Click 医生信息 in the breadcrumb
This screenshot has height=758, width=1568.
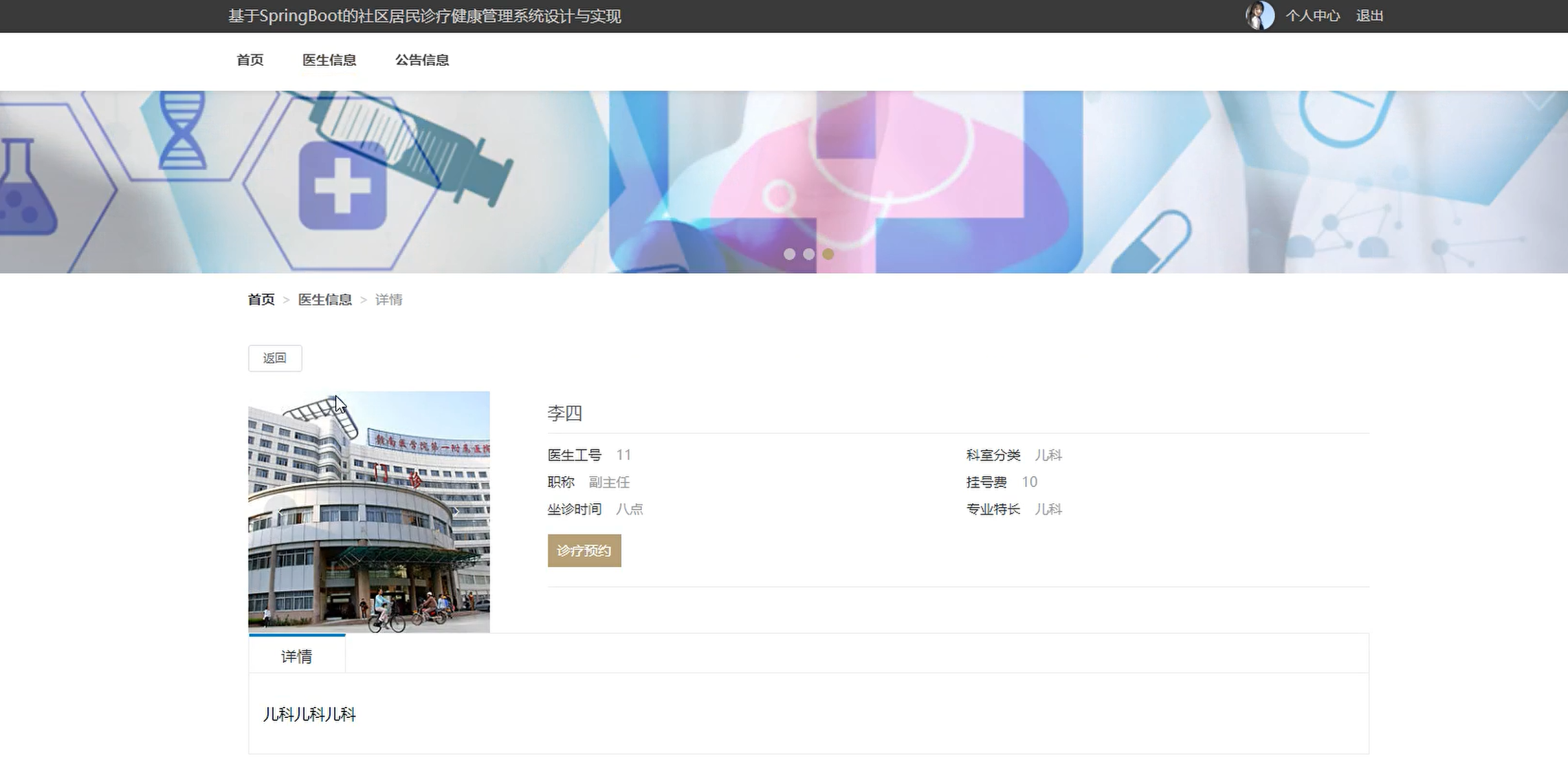click(x=325, y=299)
